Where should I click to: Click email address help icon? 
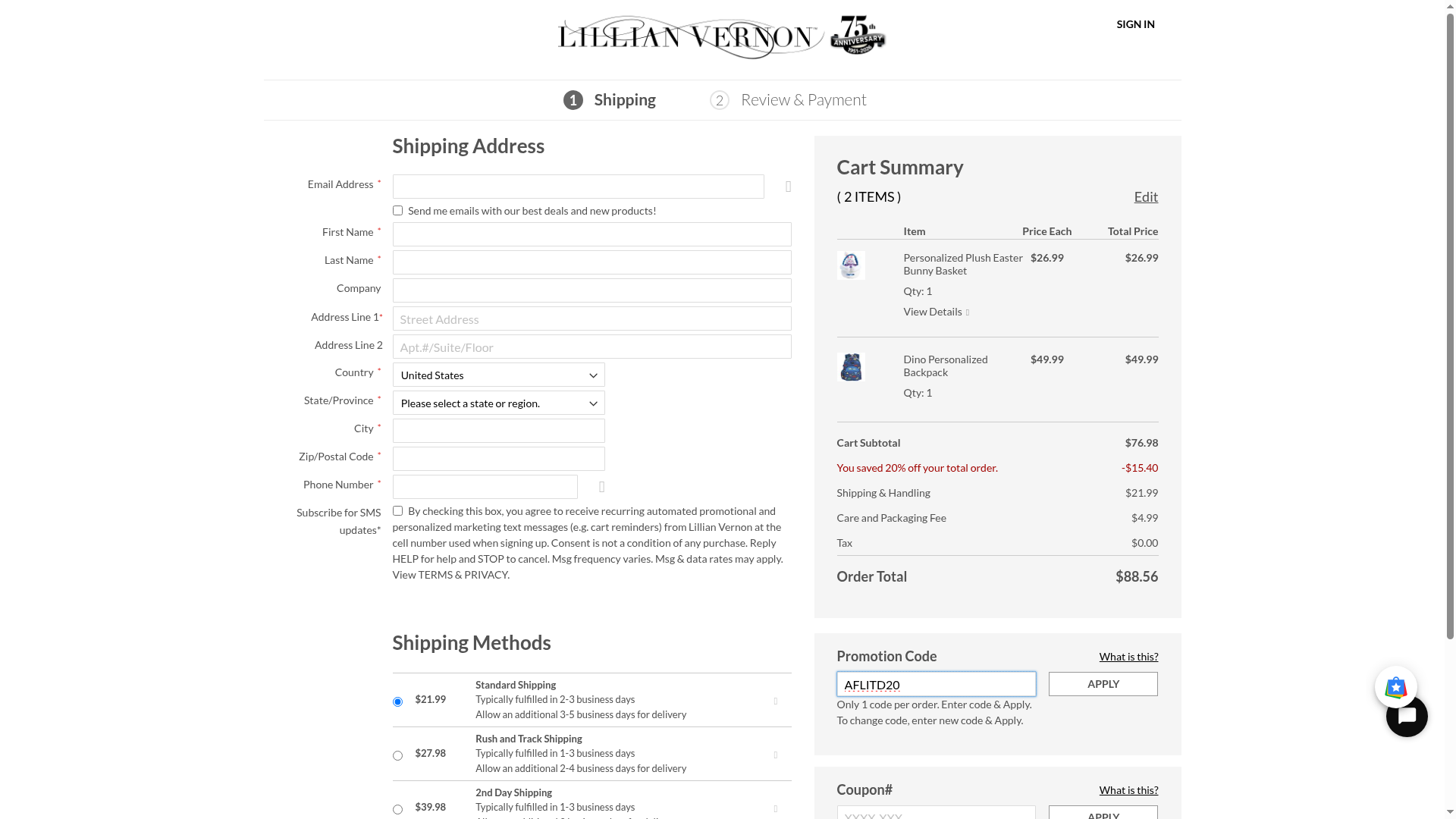click(x=789, y=187)
